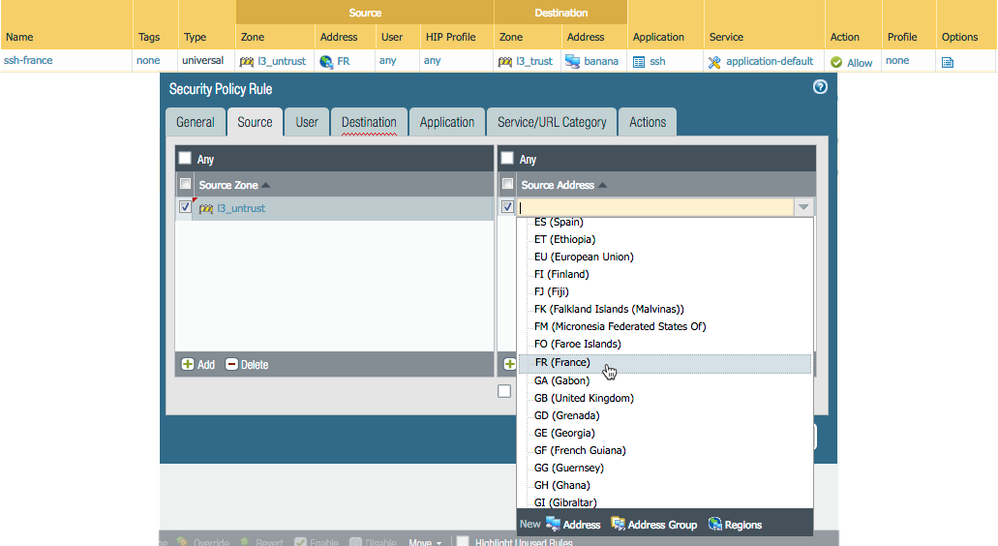Expand the Source Address dropdown arrow
Image resolution: width=998 pixels, height=546 pixels.
click(x=803, y=208)
